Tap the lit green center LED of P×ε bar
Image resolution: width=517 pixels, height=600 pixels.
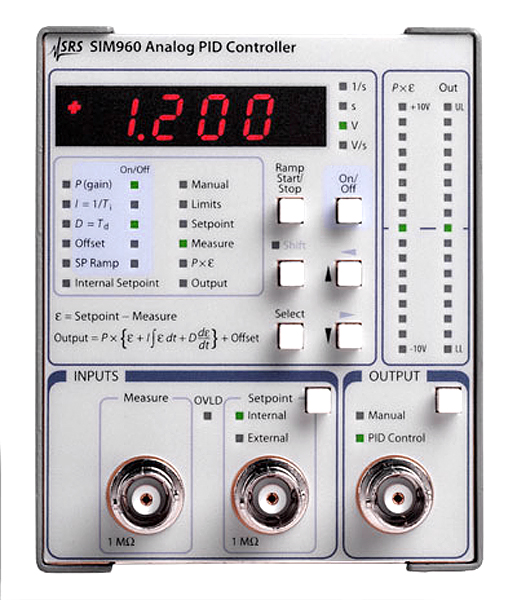402,228
